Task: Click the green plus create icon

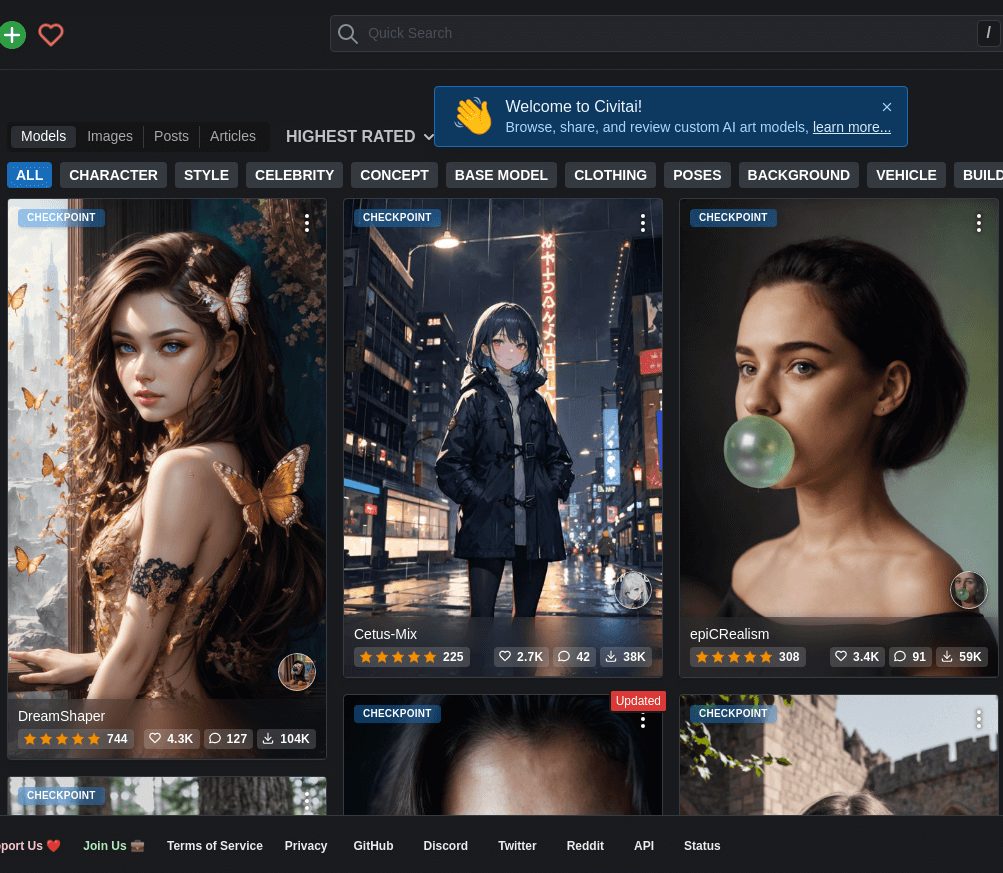Action: pos(11,35)
